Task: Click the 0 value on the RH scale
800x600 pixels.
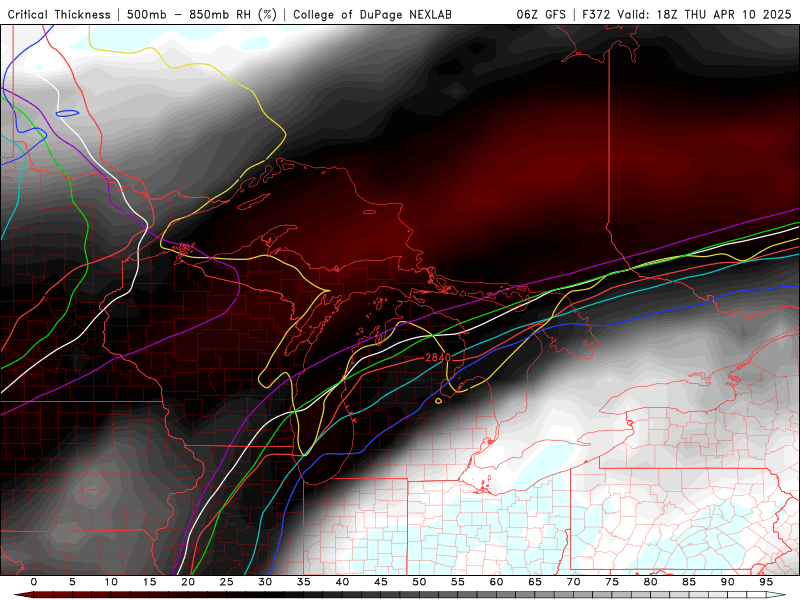Action: (x=34, y=582)
